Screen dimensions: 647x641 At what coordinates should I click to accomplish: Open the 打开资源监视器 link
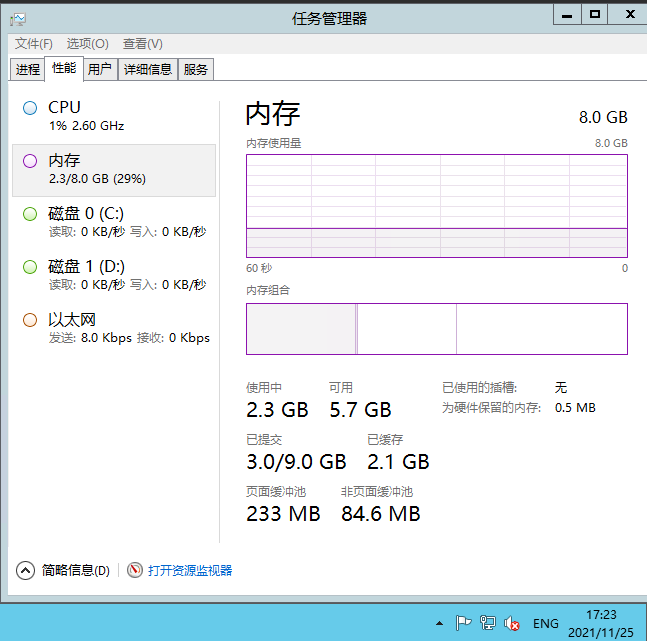(190, 570)
